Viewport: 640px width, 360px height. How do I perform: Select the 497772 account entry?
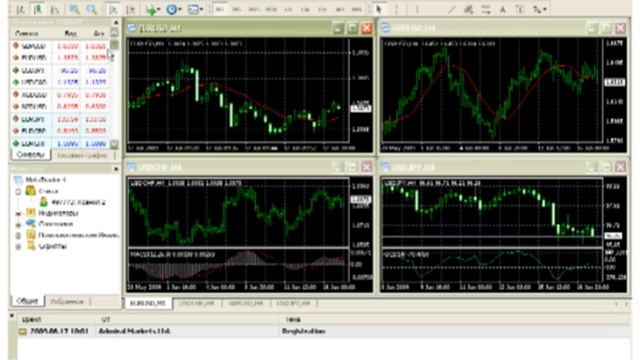point(79,202)
